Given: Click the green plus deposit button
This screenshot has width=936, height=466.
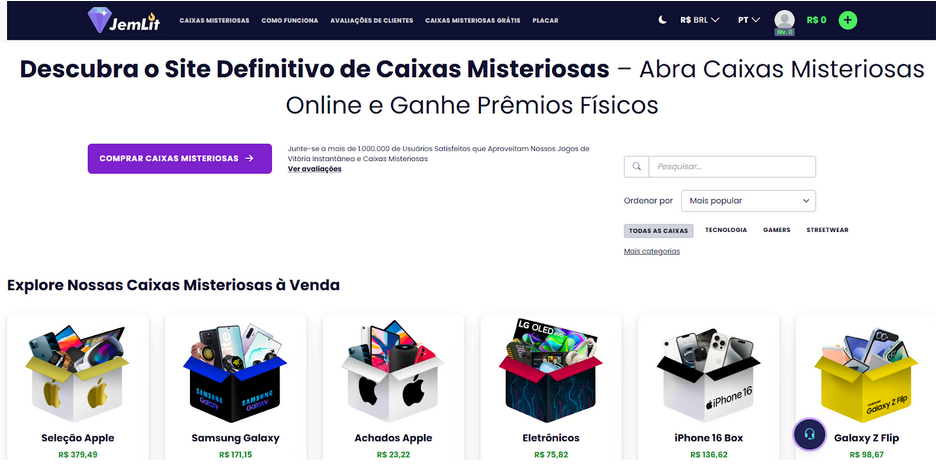Looking at the screenshot, I should tap(847, 20).
